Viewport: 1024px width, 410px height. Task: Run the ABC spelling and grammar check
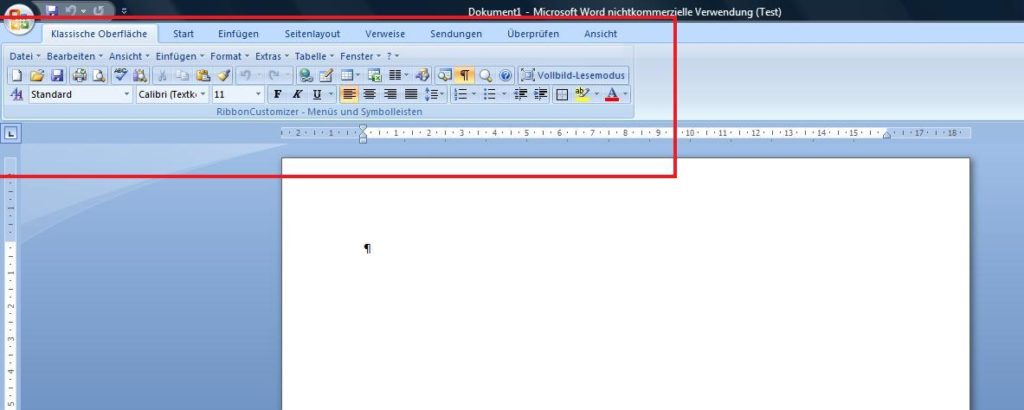[120, 75]
